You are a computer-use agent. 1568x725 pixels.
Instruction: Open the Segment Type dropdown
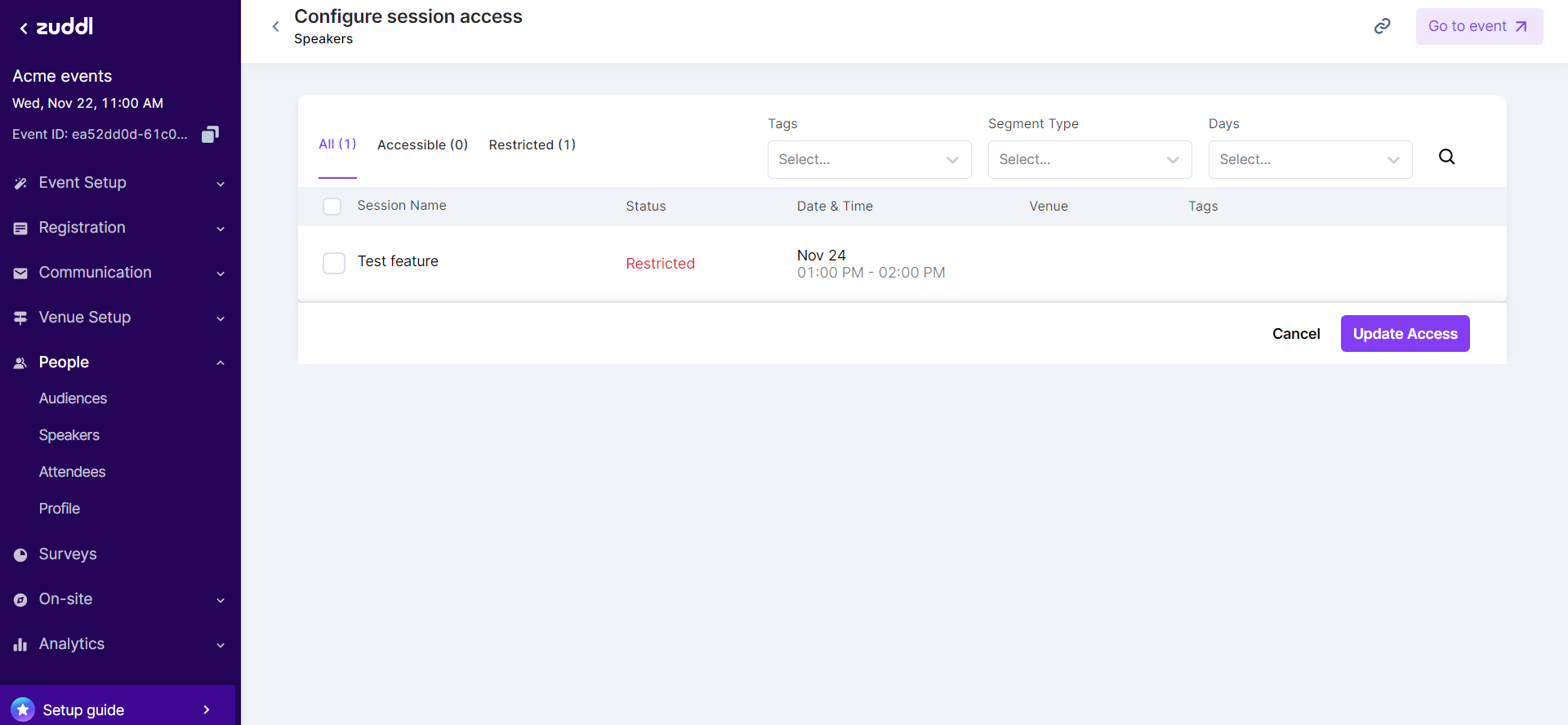click(x=1089, y=159)
